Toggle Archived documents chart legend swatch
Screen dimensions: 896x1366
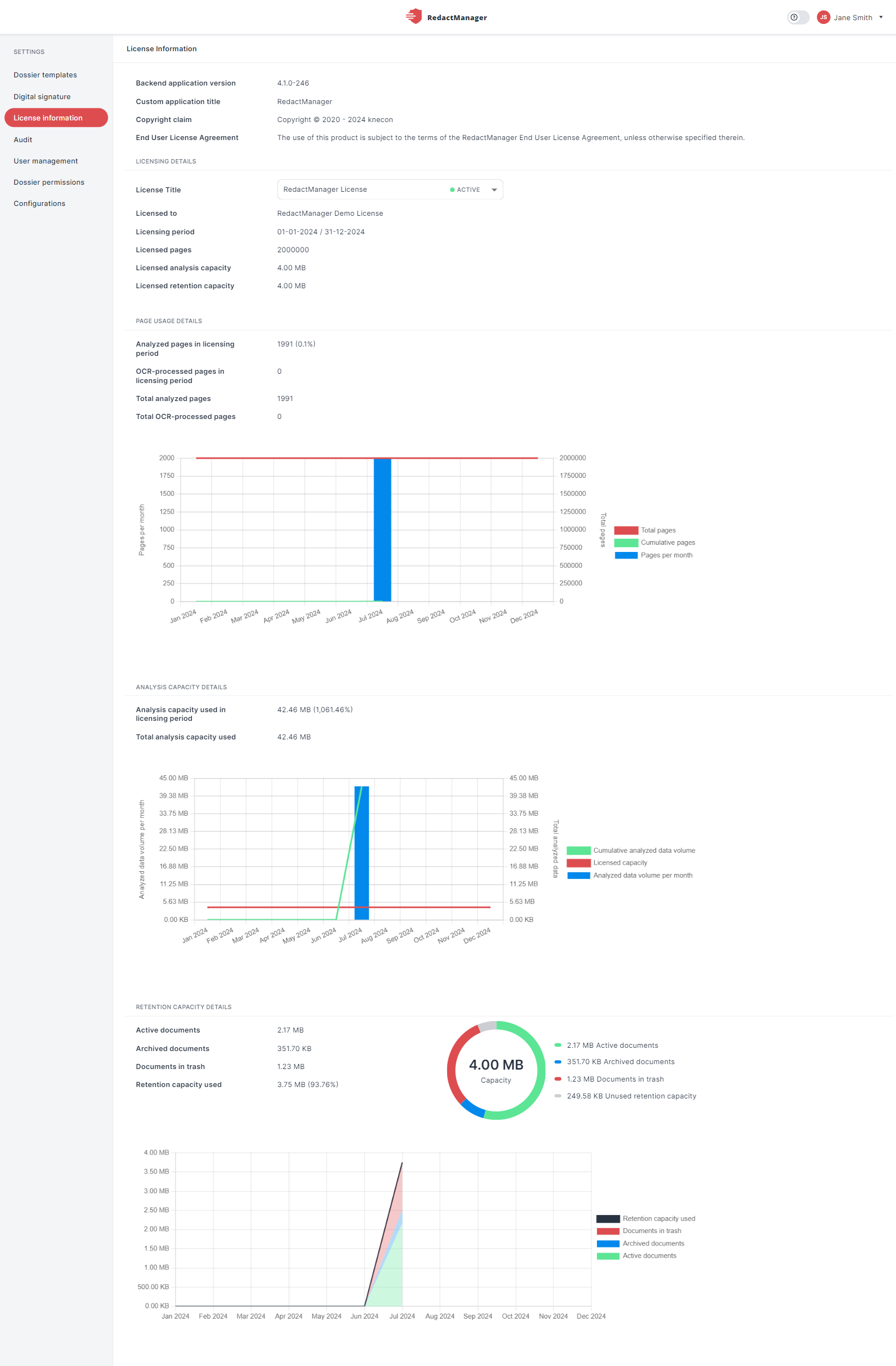(x=608, y=1244)
